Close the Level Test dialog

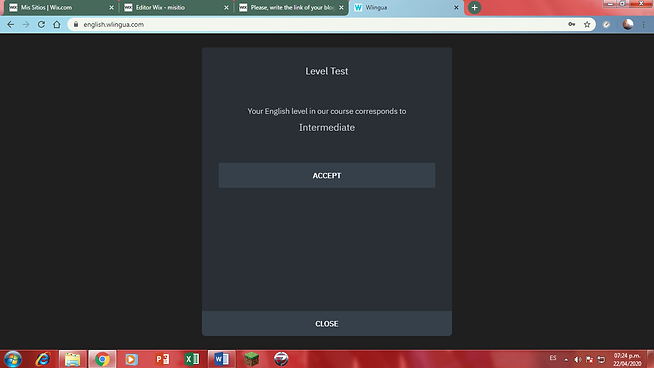(x=327, y=323)
